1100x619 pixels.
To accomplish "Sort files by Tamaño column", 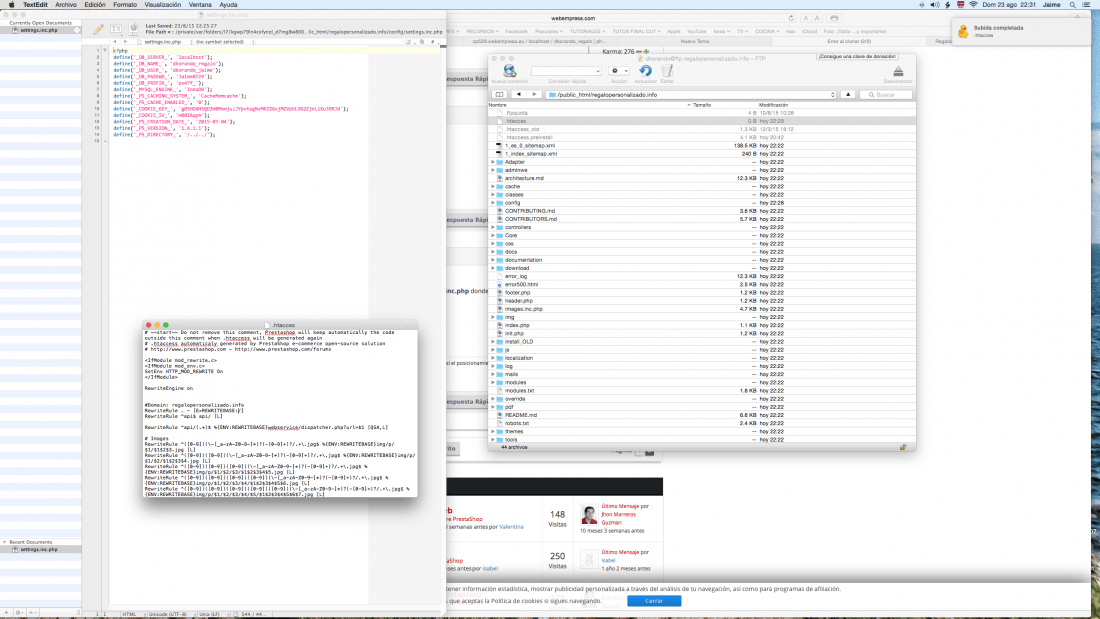I will coord(702,105).
